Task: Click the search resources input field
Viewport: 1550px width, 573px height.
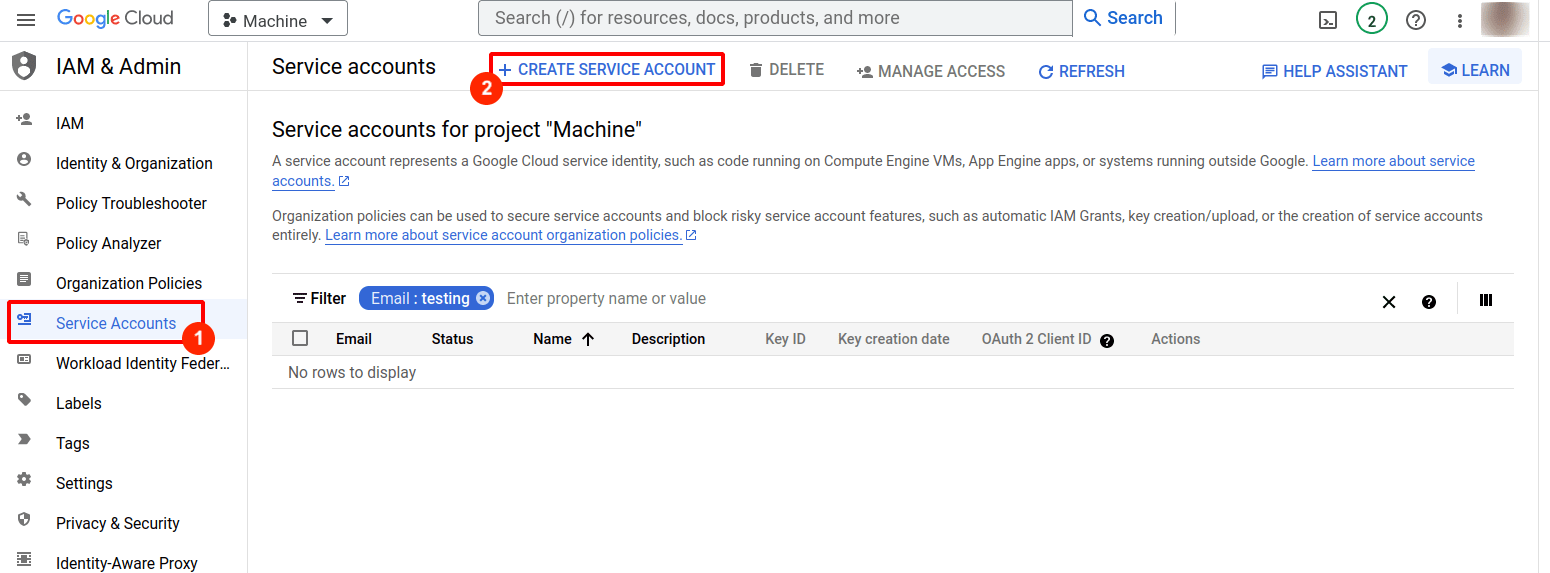Action: pyautogui.click(x=775, y=18)
